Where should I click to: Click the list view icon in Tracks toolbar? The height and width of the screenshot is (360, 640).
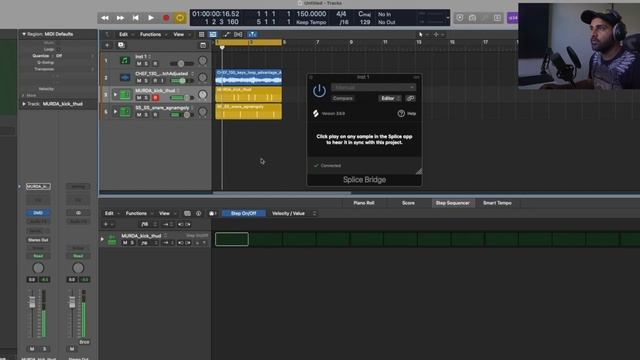coord(201,35)
